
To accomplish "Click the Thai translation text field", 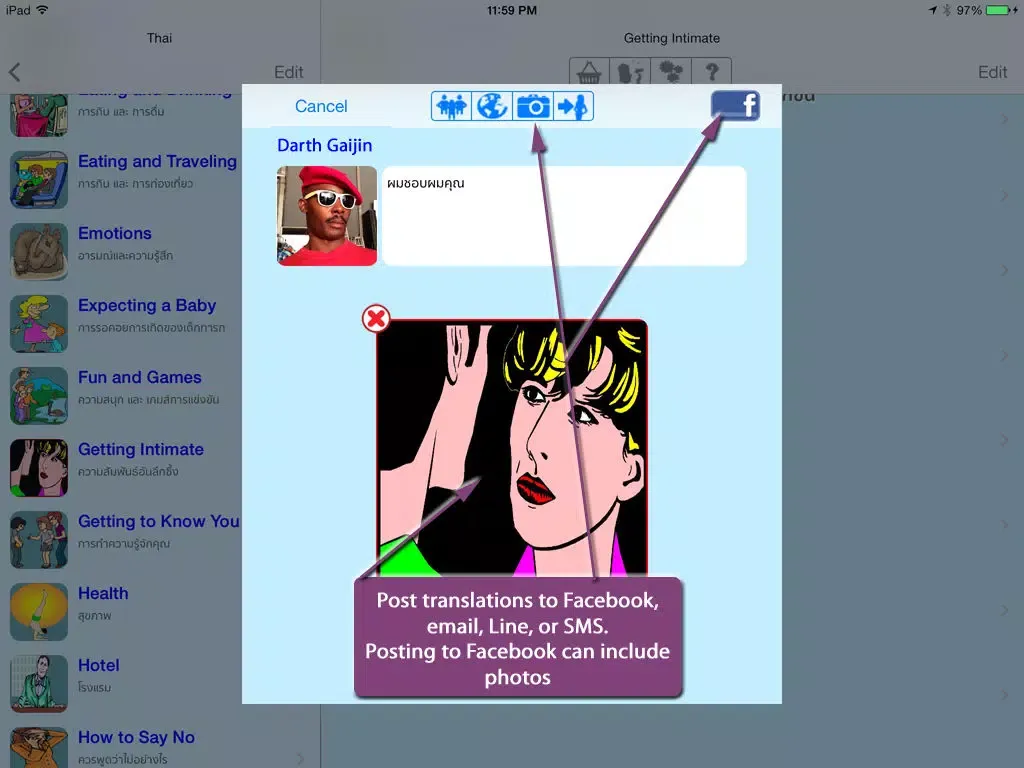I will click(x=564, y=216).
